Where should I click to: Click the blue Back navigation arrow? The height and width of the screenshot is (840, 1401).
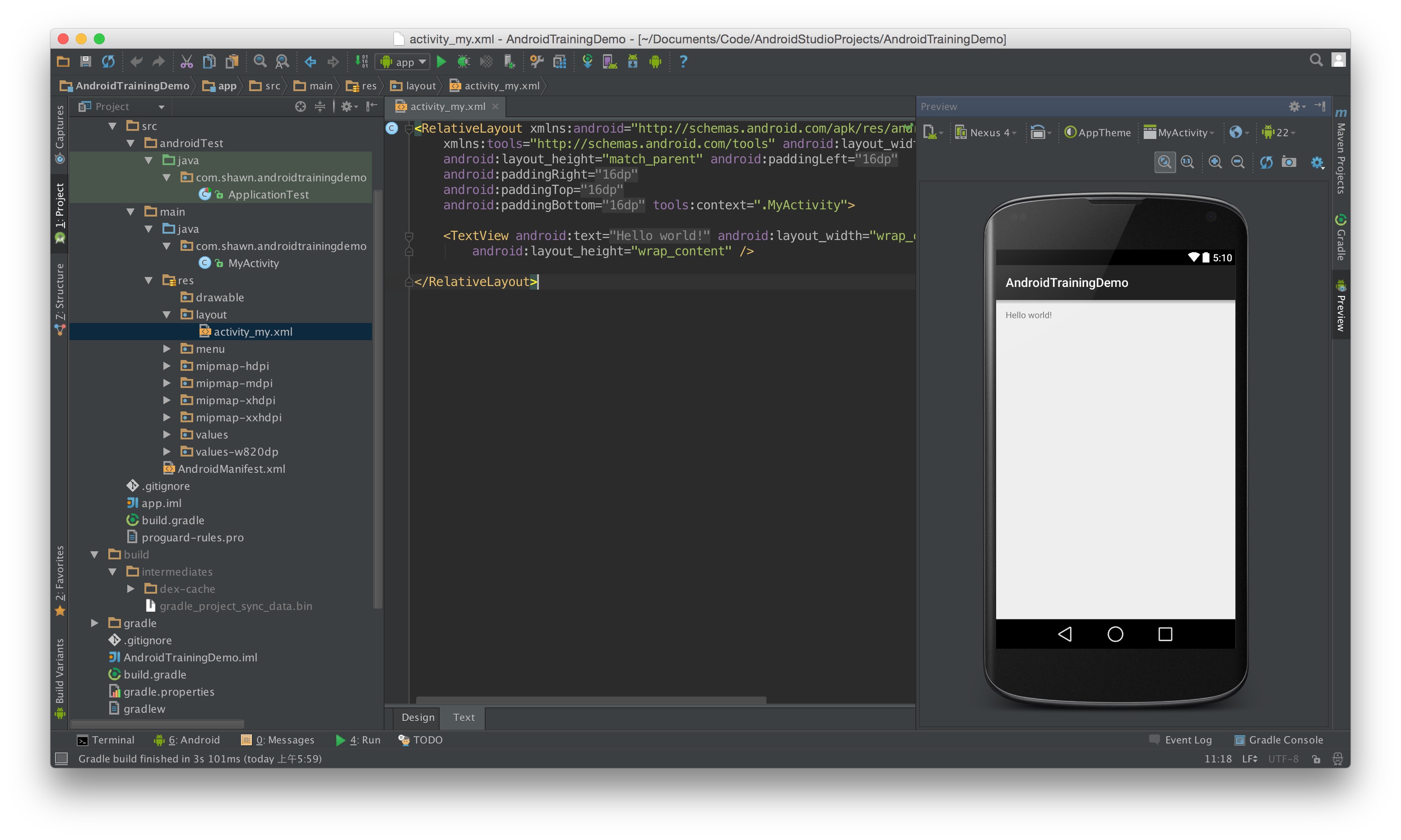pos(311,62)
